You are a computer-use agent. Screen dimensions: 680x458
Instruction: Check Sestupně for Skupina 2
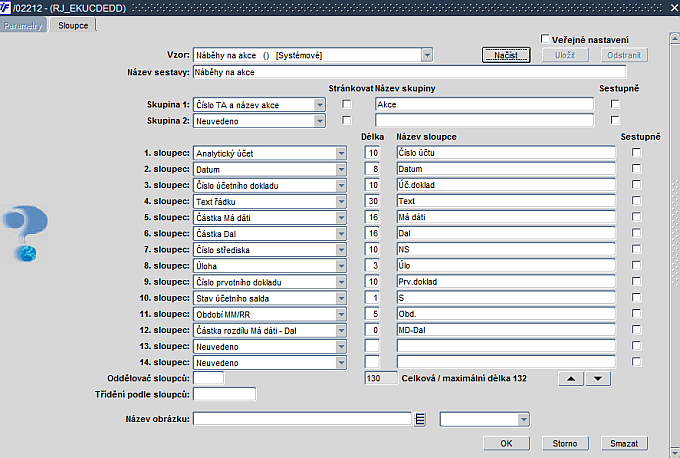click(615, 120)
